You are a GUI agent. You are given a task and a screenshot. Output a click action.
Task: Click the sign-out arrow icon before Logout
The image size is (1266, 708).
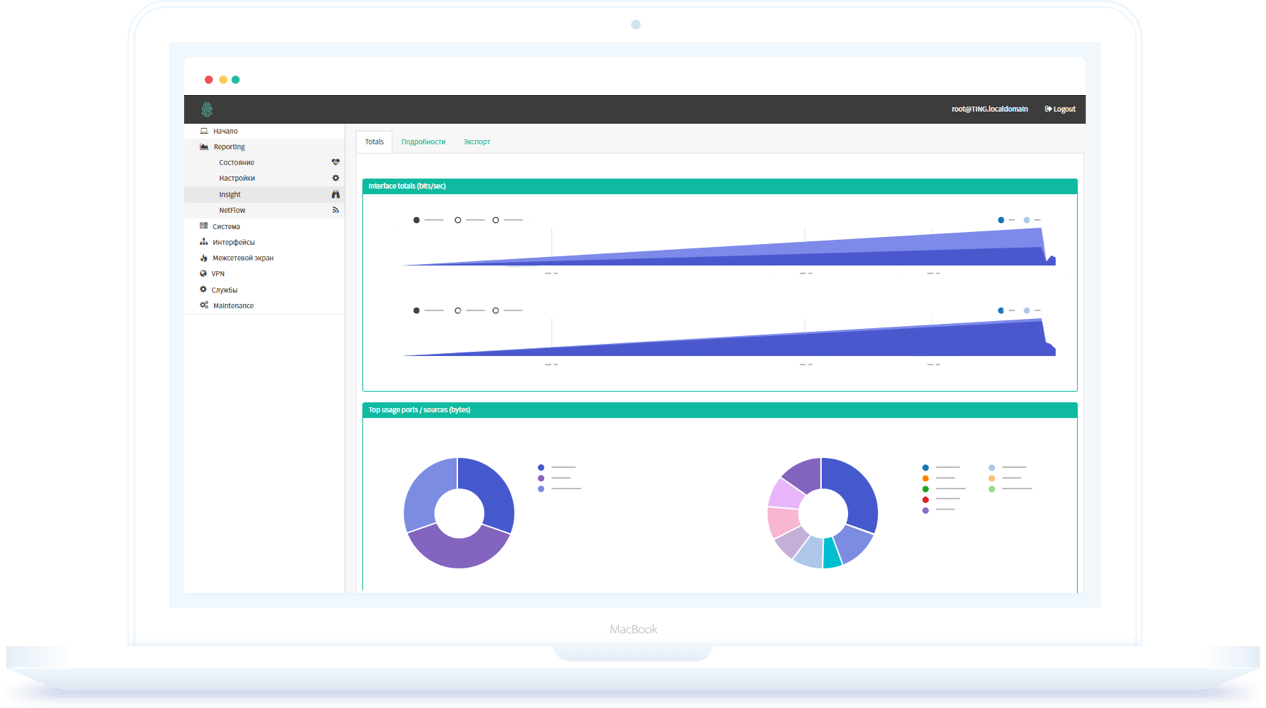pyautogui.click(x=1048, y=109)
